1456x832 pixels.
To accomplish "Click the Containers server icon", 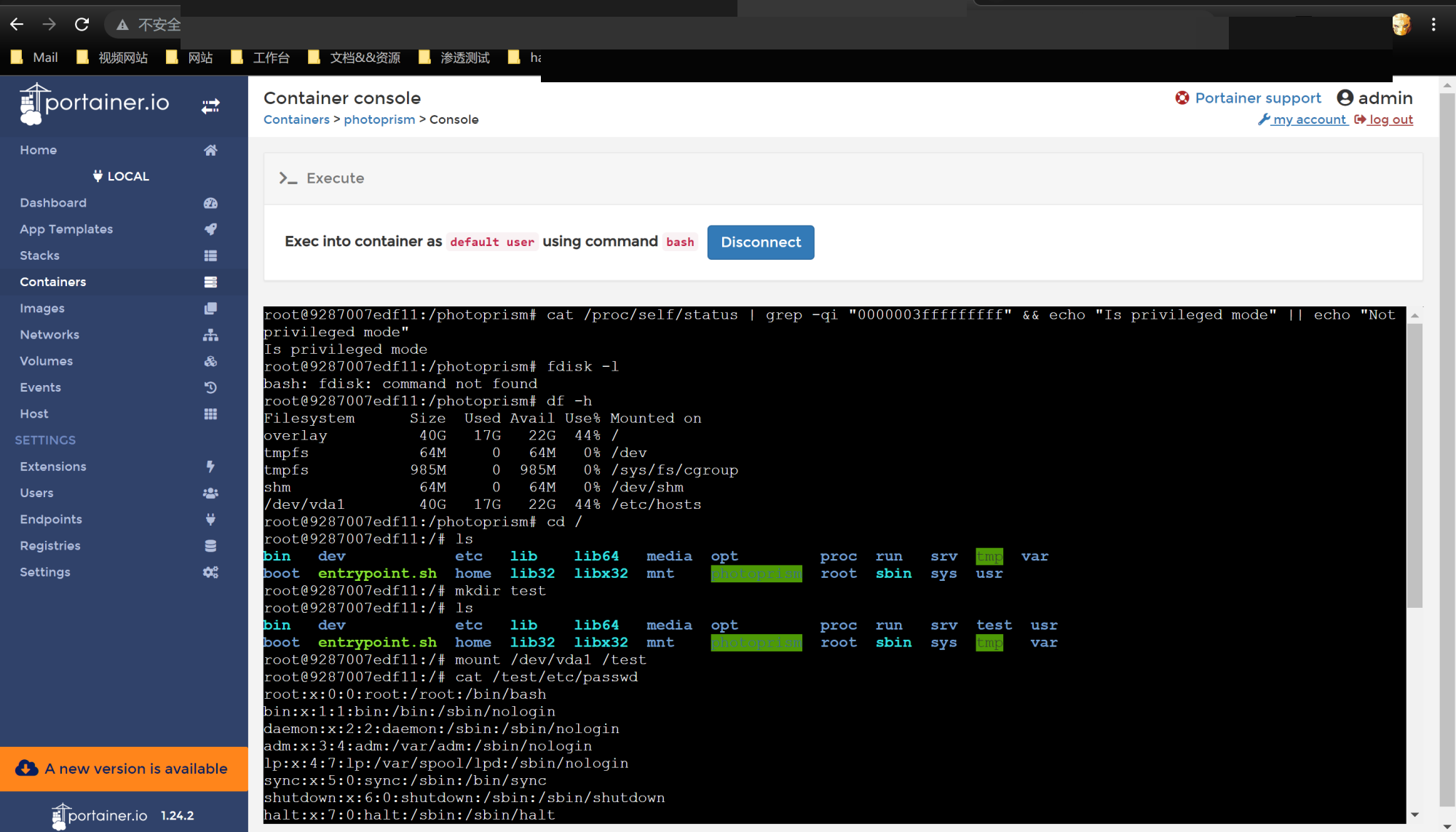I will 210,282.
